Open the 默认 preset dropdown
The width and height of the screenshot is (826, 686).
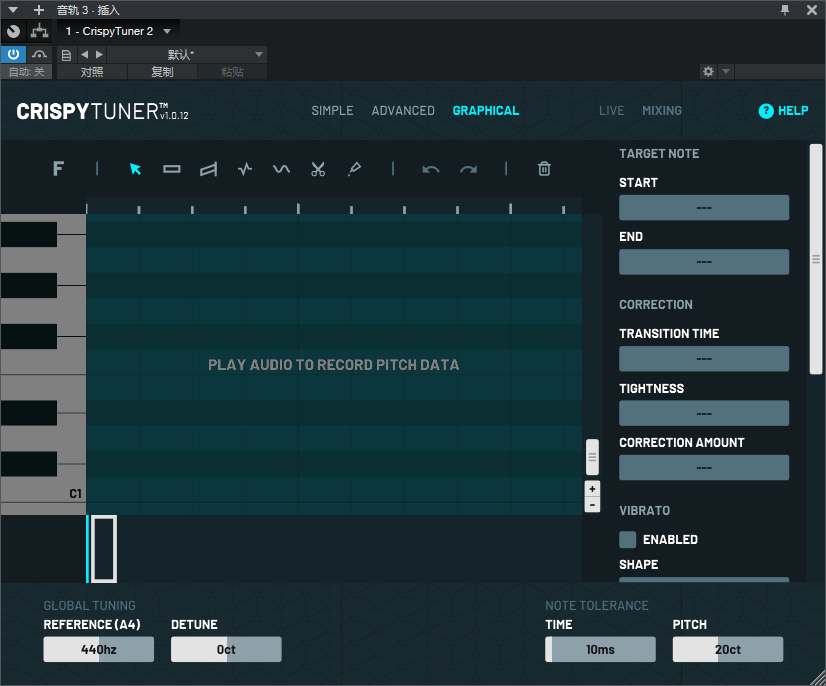pos(187,54)
